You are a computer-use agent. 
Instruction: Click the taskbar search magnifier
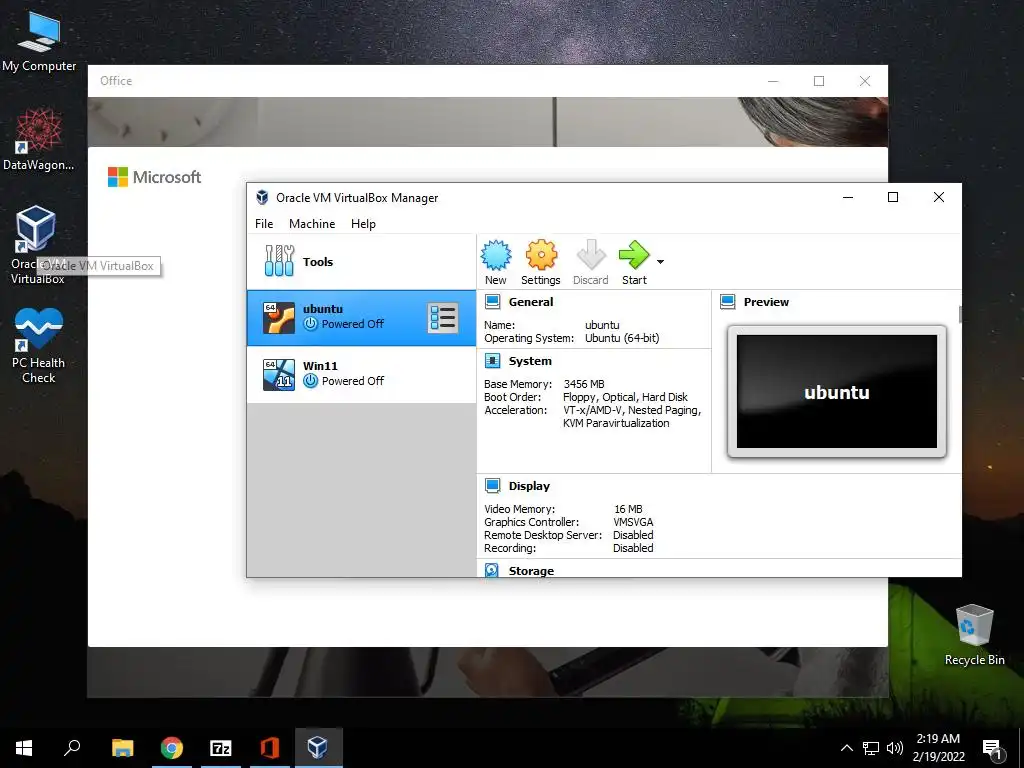point(72,748)
